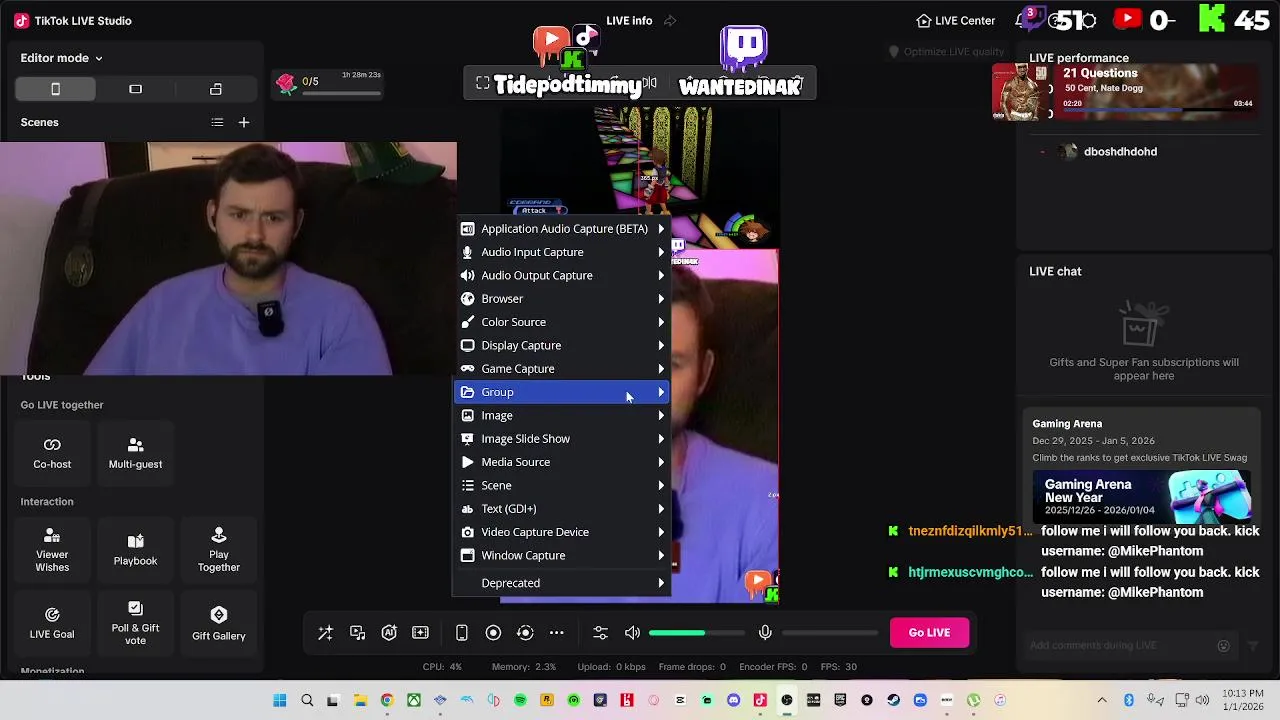Image resolution: width=1280 pixels, height=720 pixels.
Task: Select the dual-screen layout mode
Action: click(x=216, y=89)
